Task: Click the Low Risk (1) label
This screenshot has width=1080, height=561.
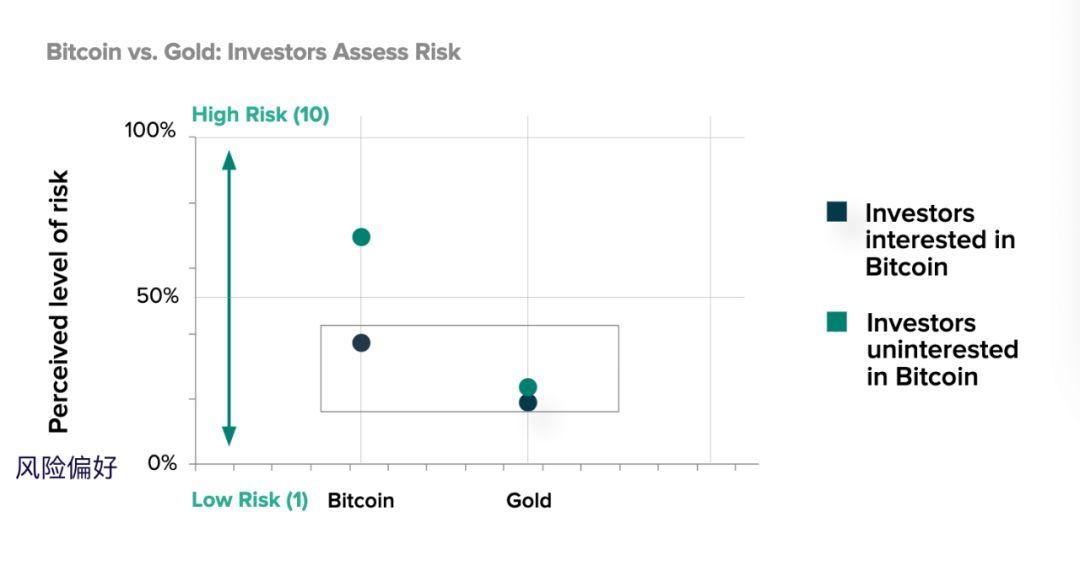Action: [249, 500]
